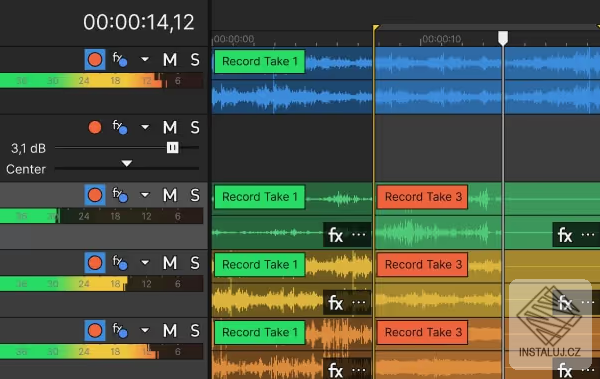This screenshot has height=379, width=600.
Task: Click the blue track's level meter
Action: coord(101,81)
